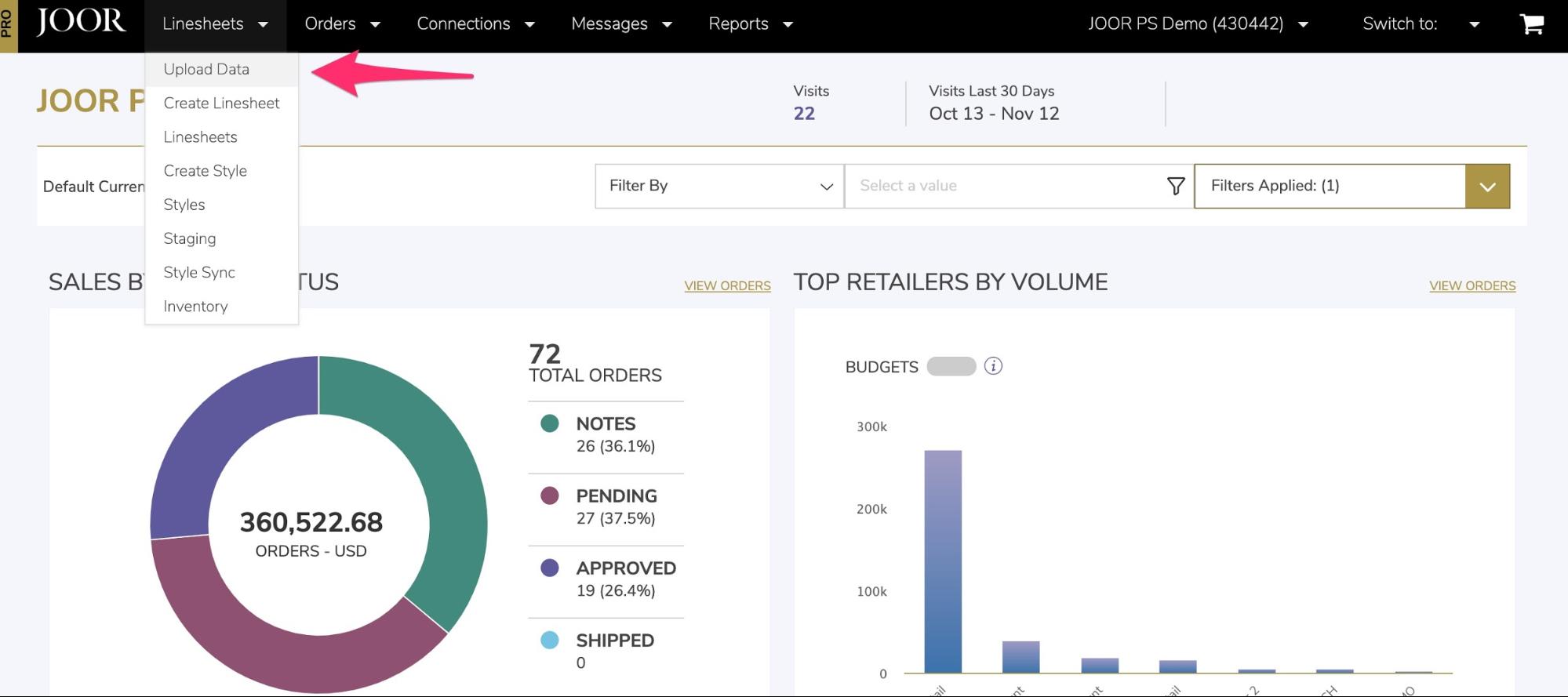Screen dimensions: 1568x697
Task: Select the Shipped legend dot
Action: [x=550, y=640]
